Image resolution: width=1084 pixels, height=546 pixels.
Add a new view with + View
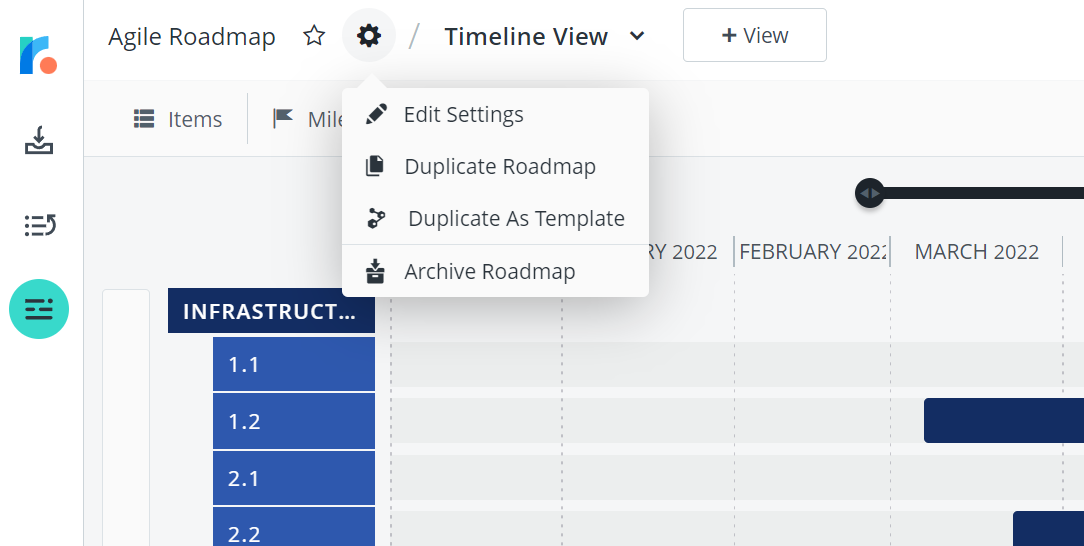click(755, 35)
